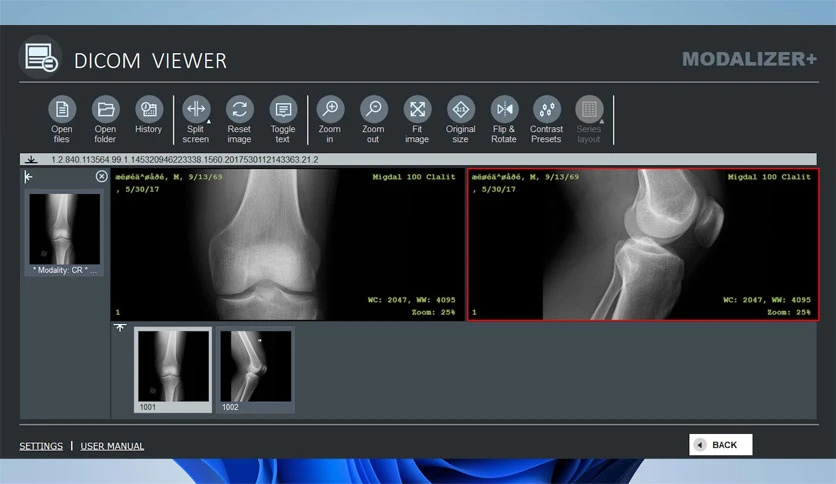Image resolution: width=836 pixels, height=484 pixels.
Task: Open Contrast Presets
Action: click(546, 109)
